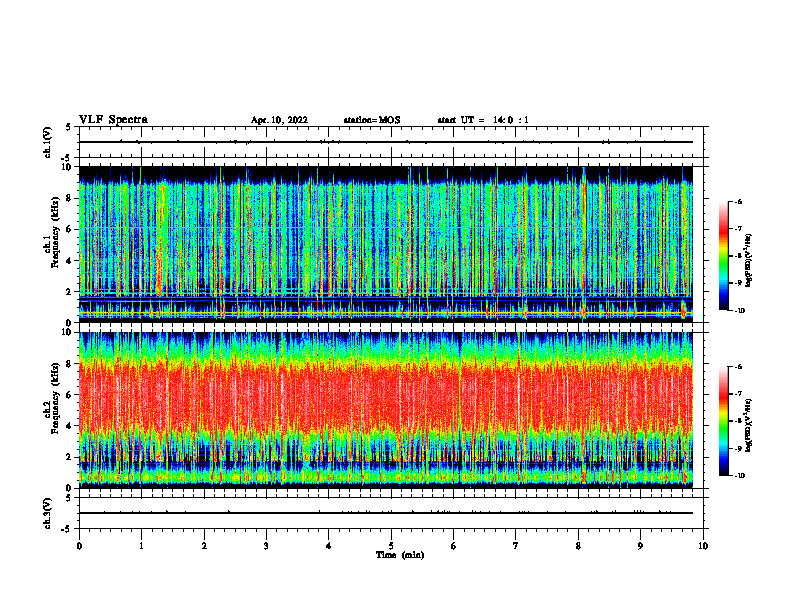Click the "VLF Spectra" plot title

point(113,120)
